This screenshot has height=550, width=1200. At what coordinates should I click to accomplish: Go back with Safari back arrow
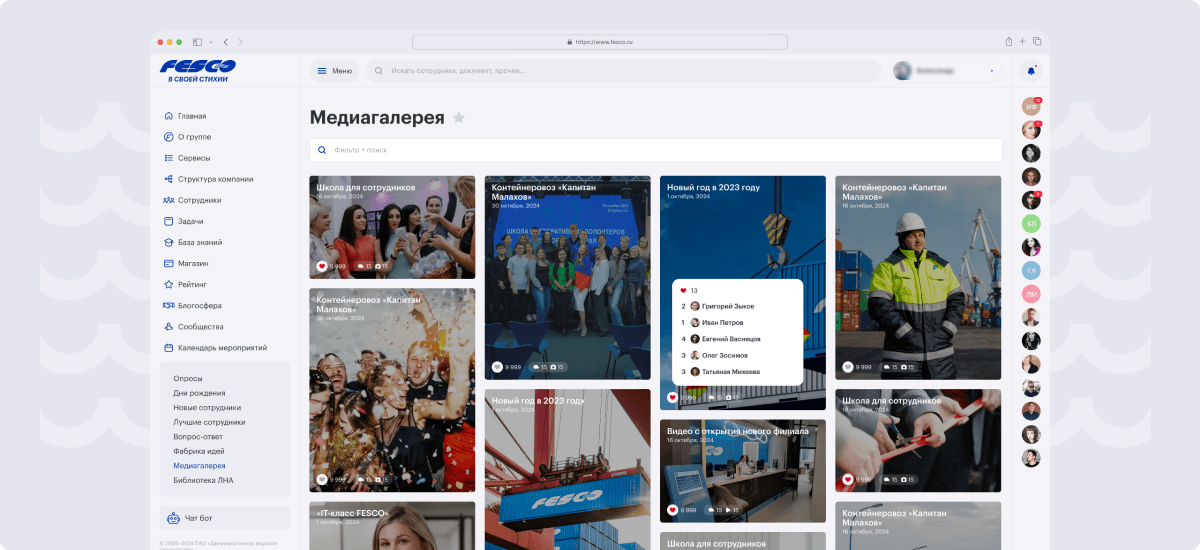pyautogui.click(x=225, y=42)
